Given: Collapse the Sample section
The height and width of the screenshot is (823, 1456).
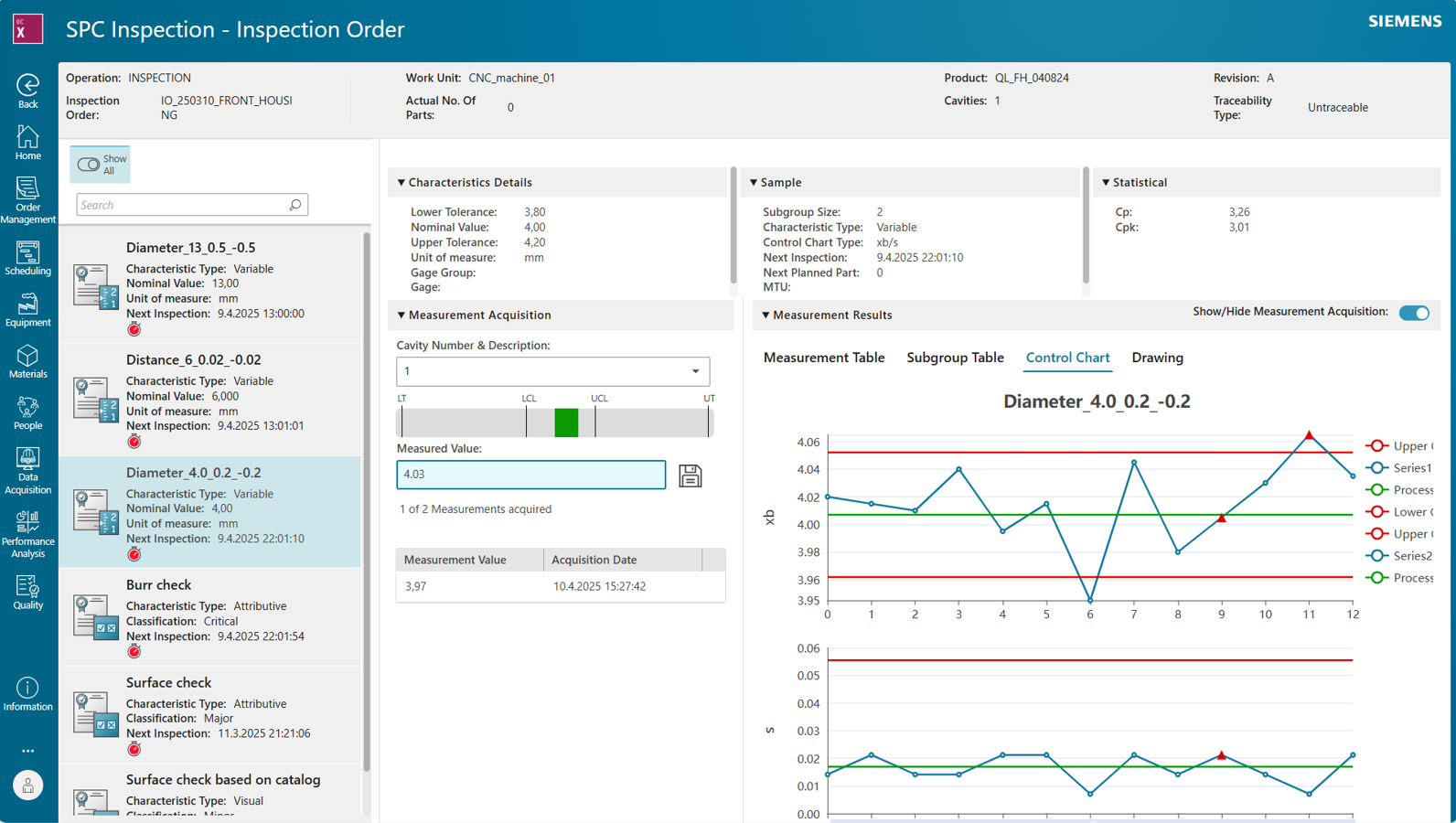Looking at the screenshot, I should pyautogui.click(x=754, y=183).
